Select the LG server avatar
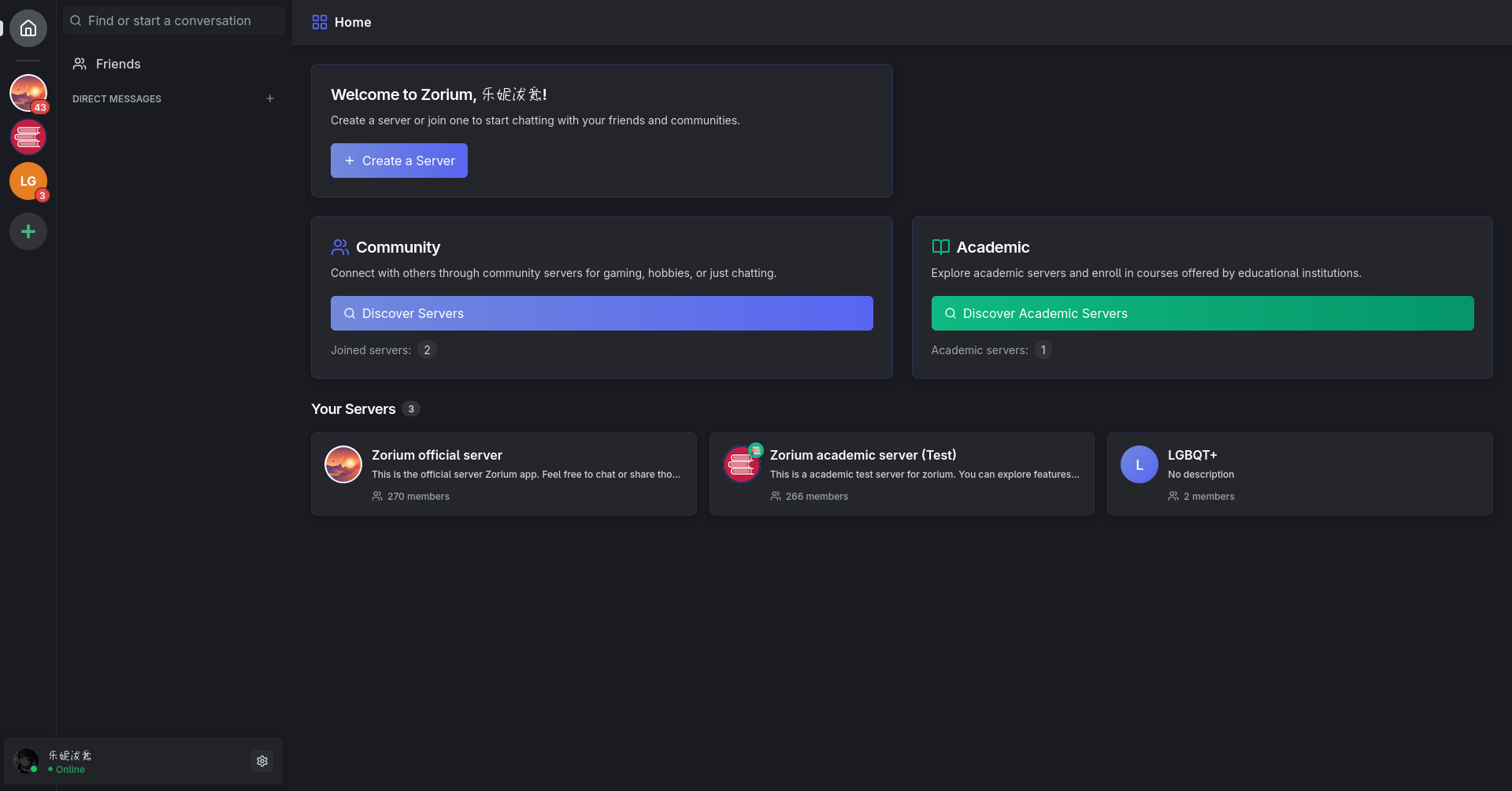Image resolution: width=1512 pixels, height=791 pixels. [x=28, y=181]
